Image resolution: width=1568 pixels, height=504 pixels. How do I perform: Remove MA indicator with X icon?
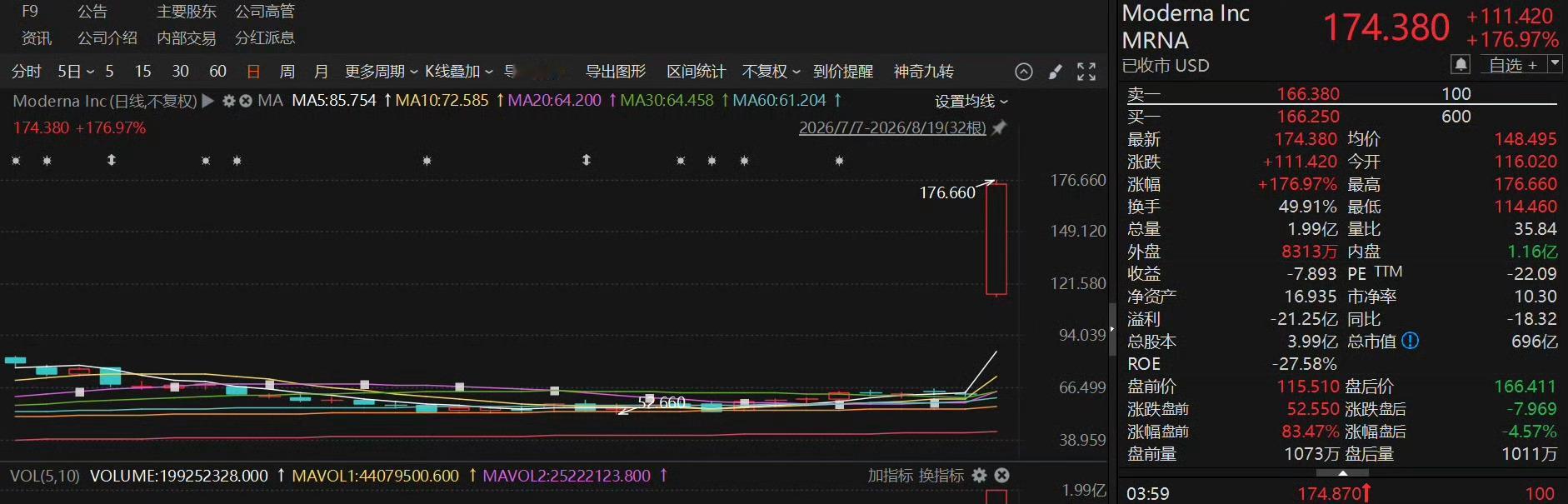[x=246, y=101]
